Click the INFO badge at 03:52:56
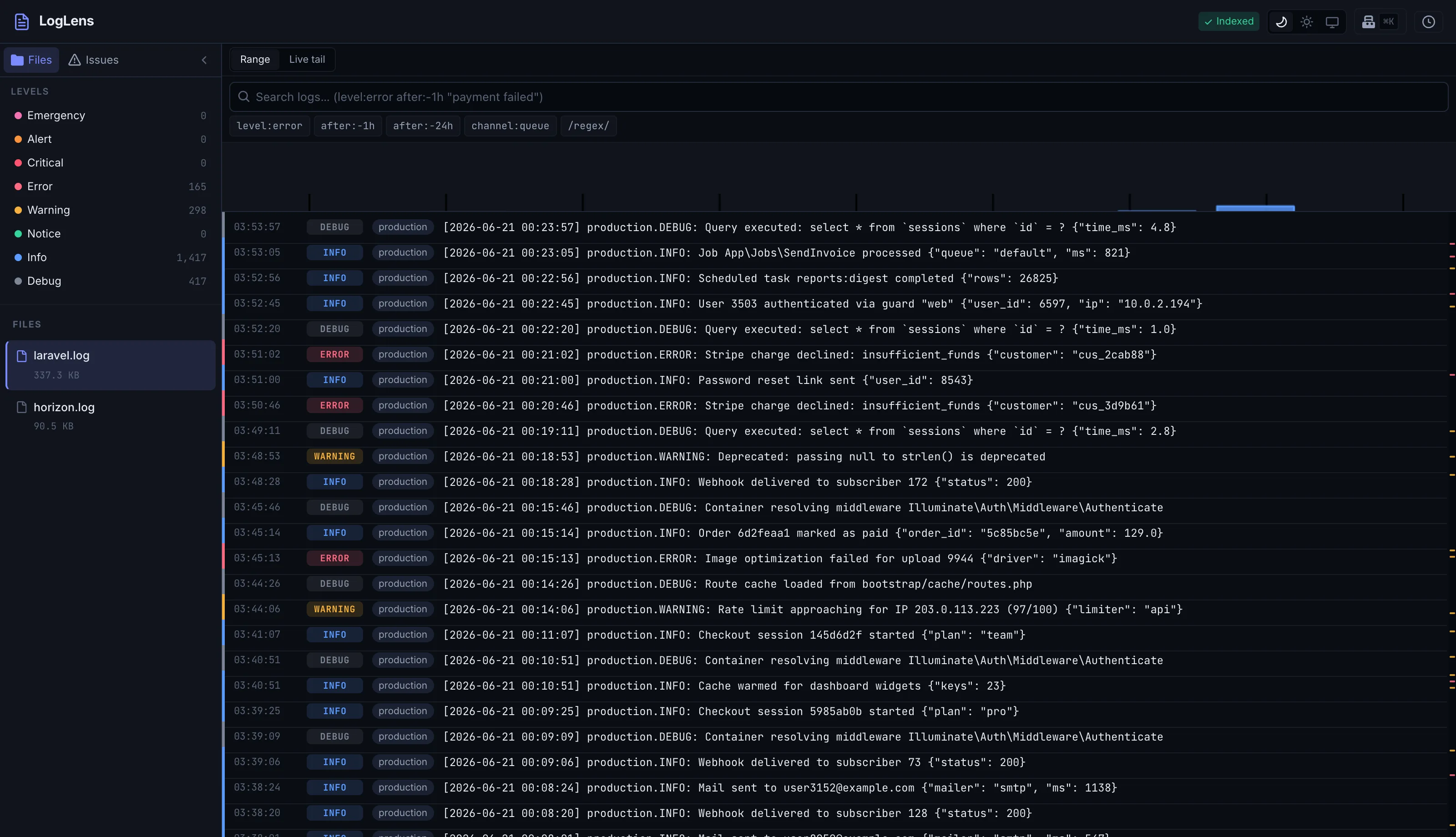The width and height of the screenshot is (1456, 837). click(x=334, y=277)
